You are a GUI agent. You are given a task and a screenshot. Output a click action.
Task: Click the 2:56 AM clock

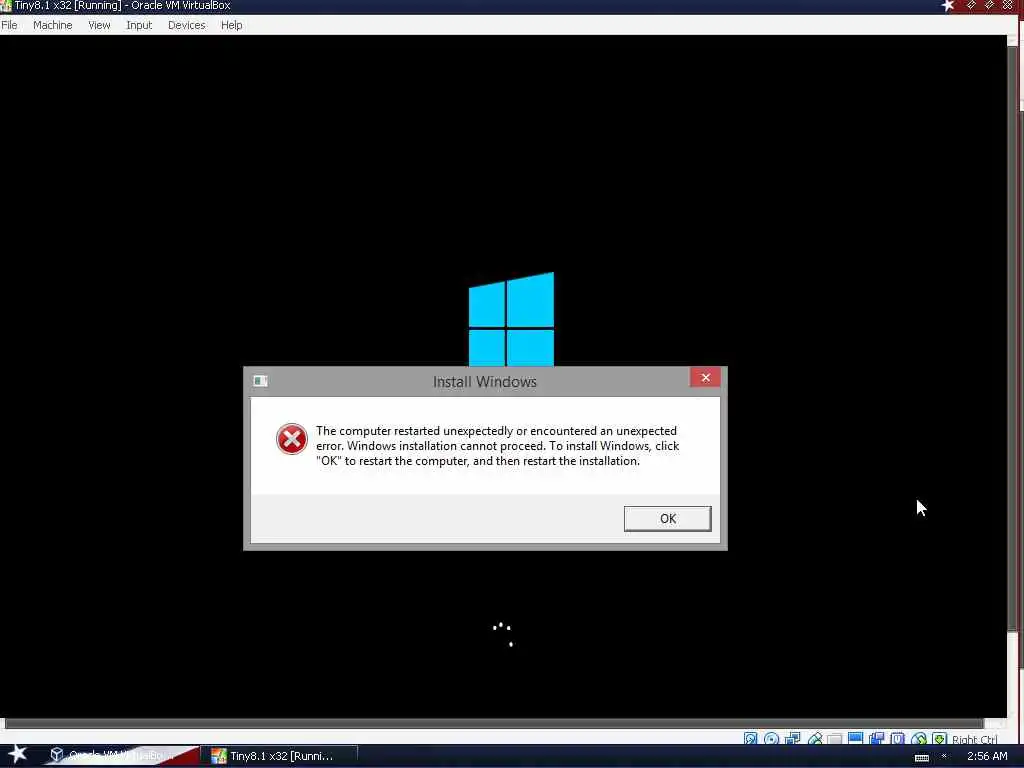987,756
